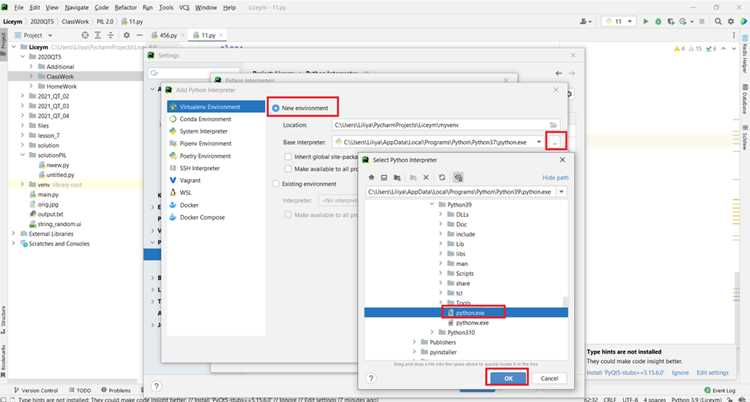Confirm with OK in Select Python Interpreter
Screen dimensions: 750x402
coord(508,378)
